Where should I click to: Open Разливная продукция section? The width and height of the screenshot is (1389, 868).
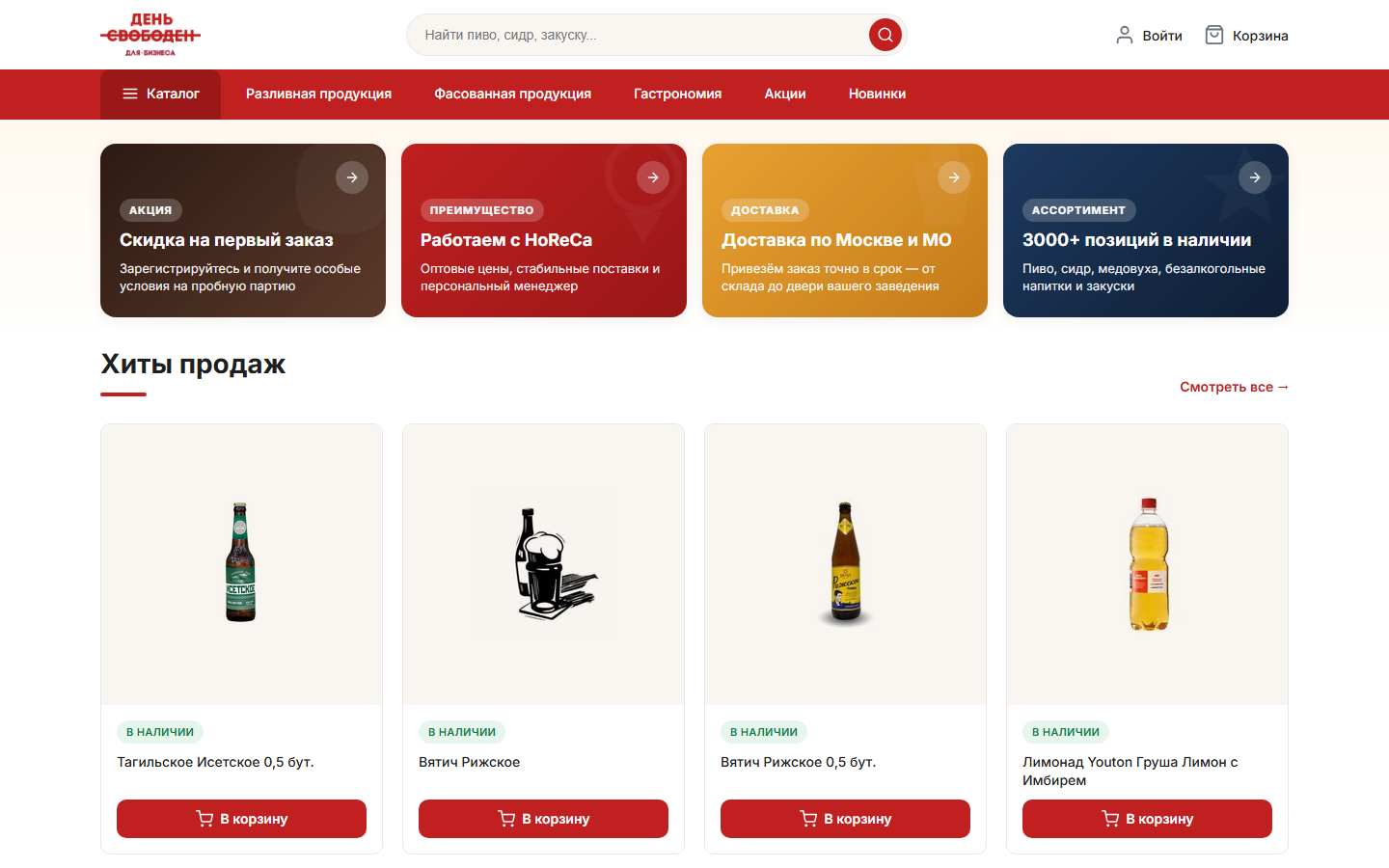(318, 94)
